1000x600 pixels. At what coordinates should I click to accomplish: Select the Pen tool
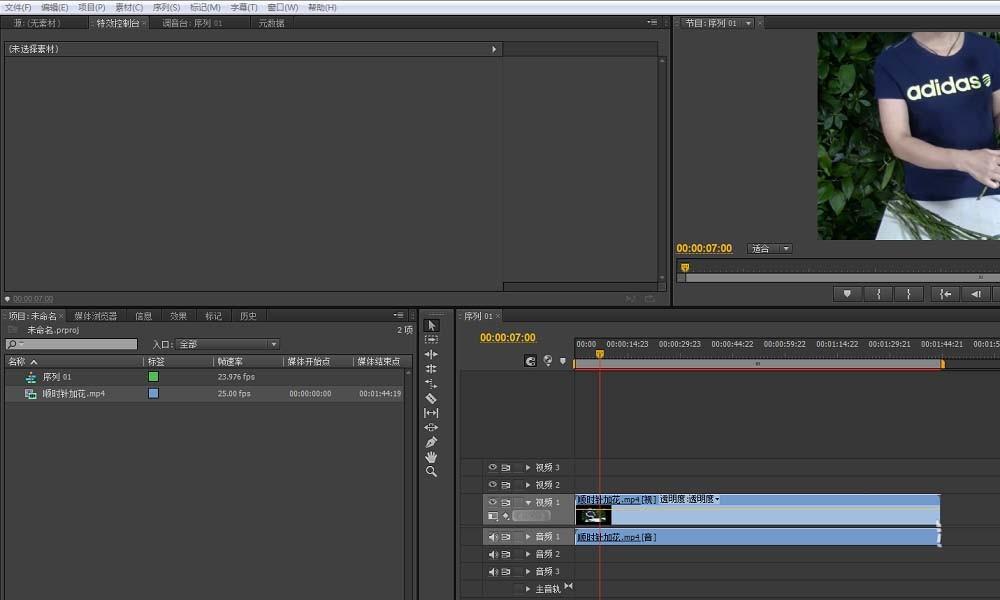pyautogui.click(x=431, y=442)
